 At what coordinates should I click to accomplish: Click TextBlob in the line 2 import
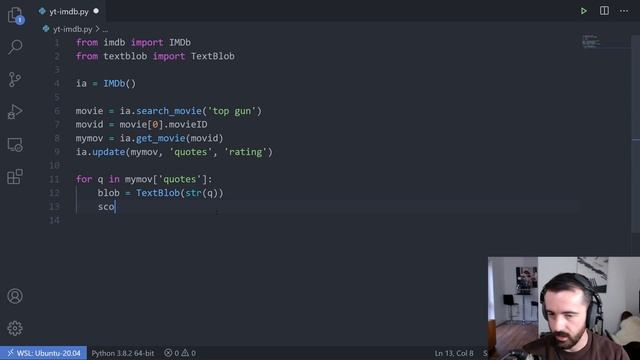(213, 56)
